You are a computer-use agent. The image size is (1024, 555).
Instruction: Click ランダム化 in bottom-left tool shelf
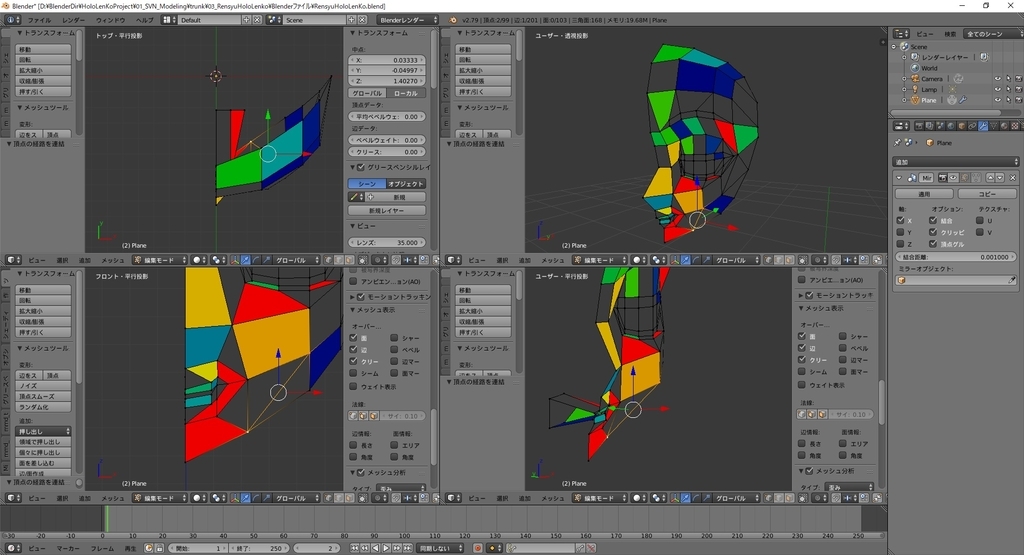(43, 407)
